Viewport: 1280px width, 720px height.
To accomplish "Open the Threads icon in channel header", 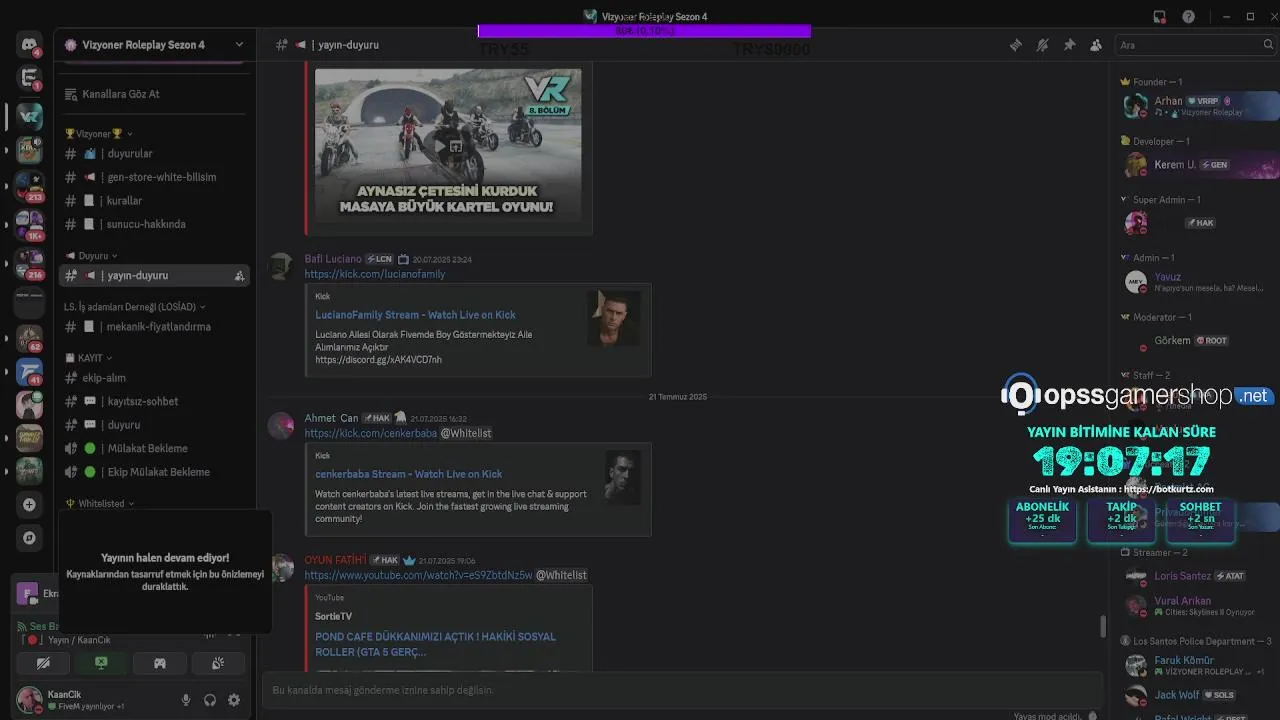I will [x=1016, y=45].
